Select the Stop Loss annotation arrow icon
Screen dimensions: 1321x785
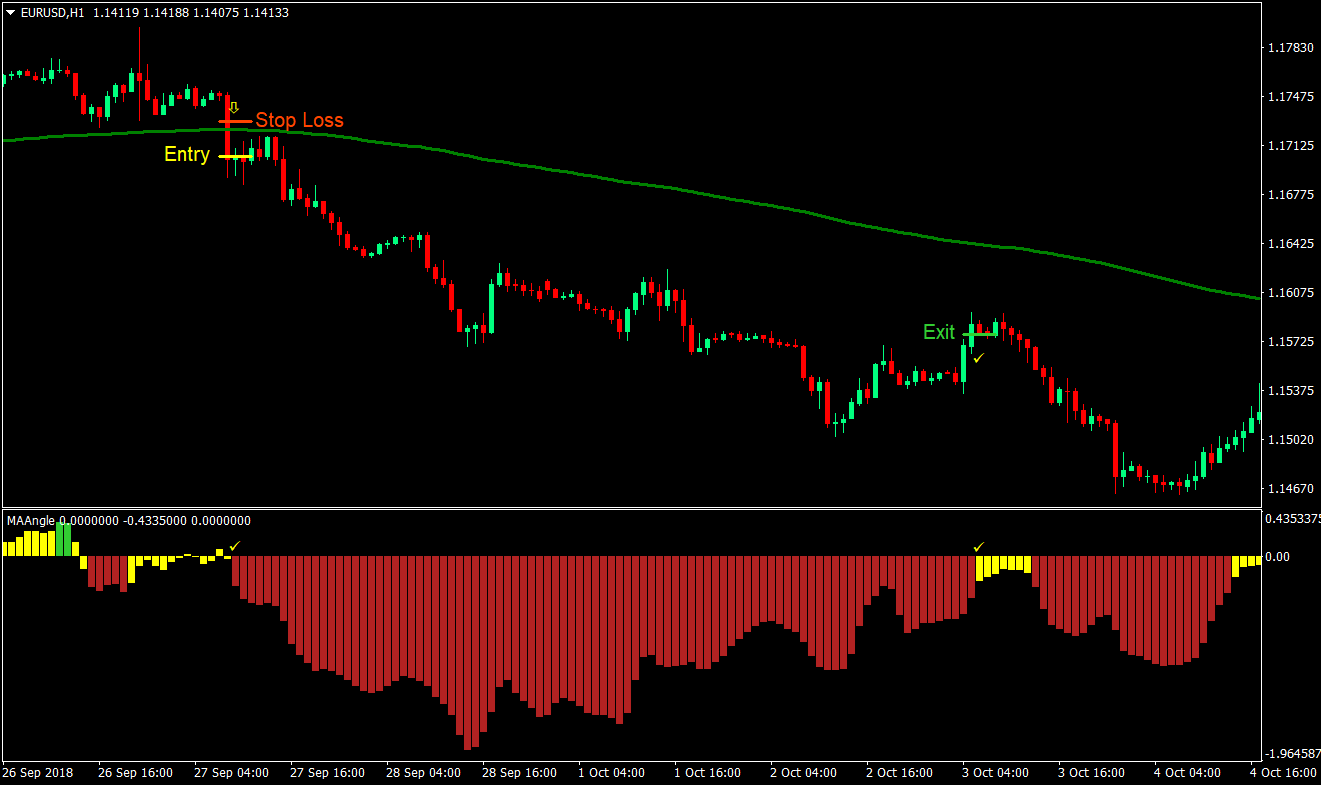(234, 107)
